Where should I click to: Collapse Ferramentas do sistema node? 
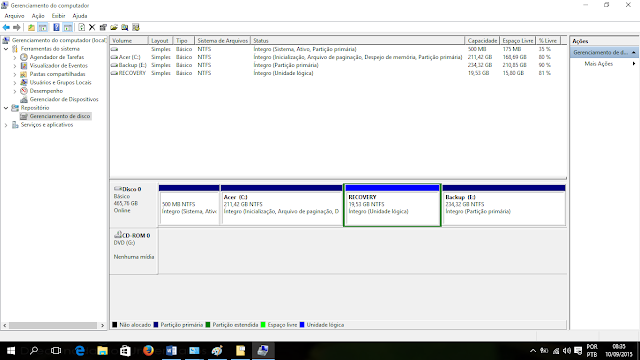click(6, 49)
